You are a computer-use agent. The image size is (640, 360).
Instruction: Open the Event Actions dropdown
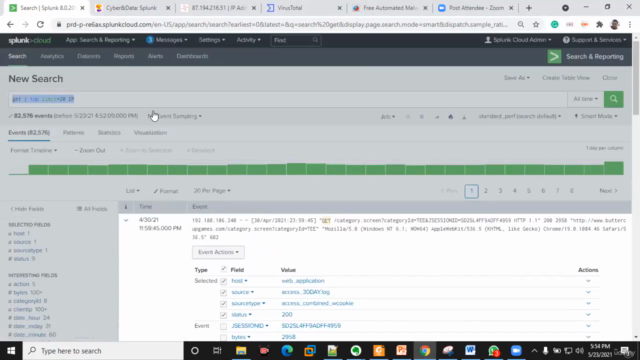pos(218,252)
